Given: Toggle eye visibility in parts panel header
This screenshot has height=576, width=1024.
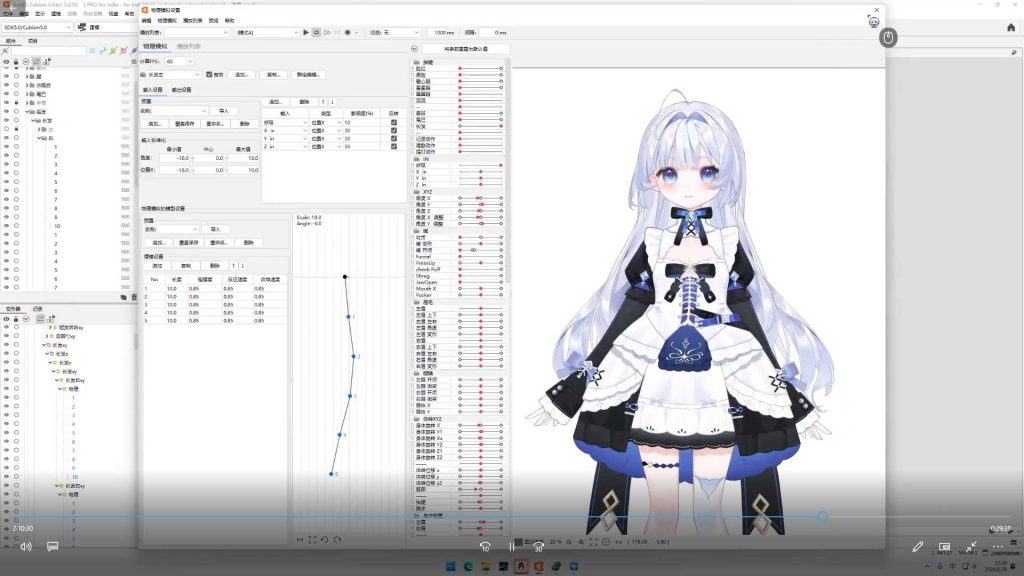Looking at the screenshot, I should [x=7, y=61].
